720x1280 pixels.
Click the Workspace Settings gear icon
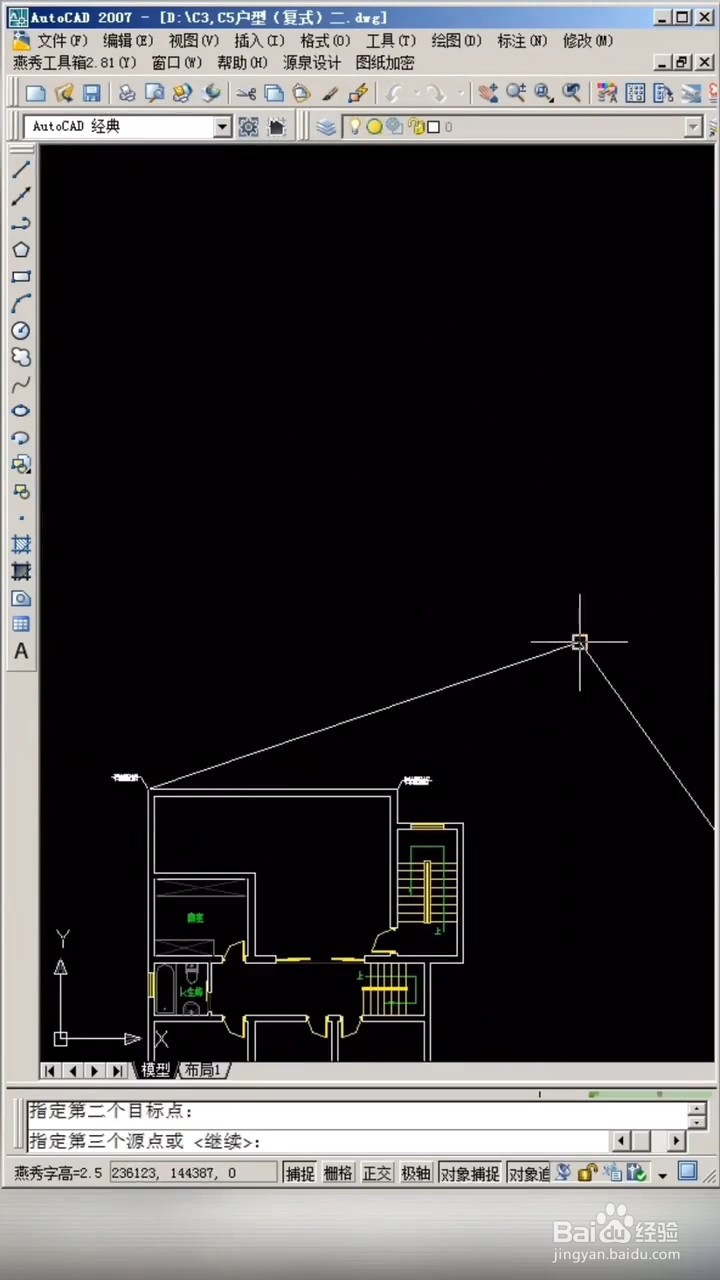[248, 127]
